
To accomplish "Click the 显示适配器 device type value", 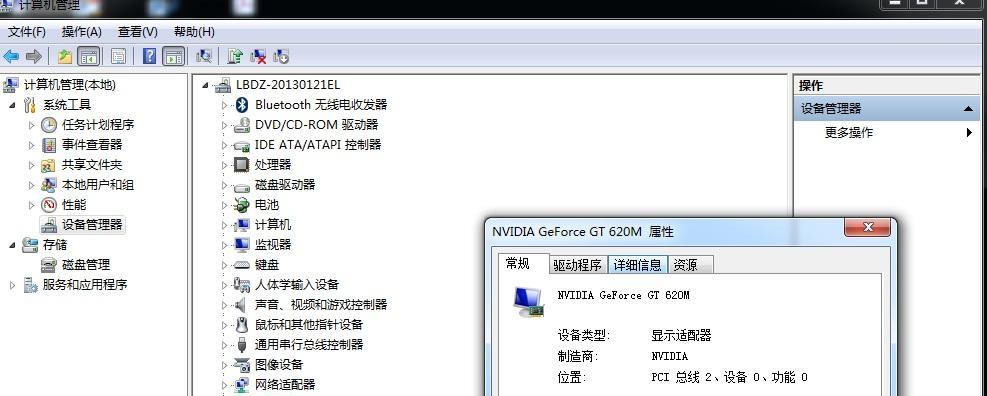I will [681, 336].
